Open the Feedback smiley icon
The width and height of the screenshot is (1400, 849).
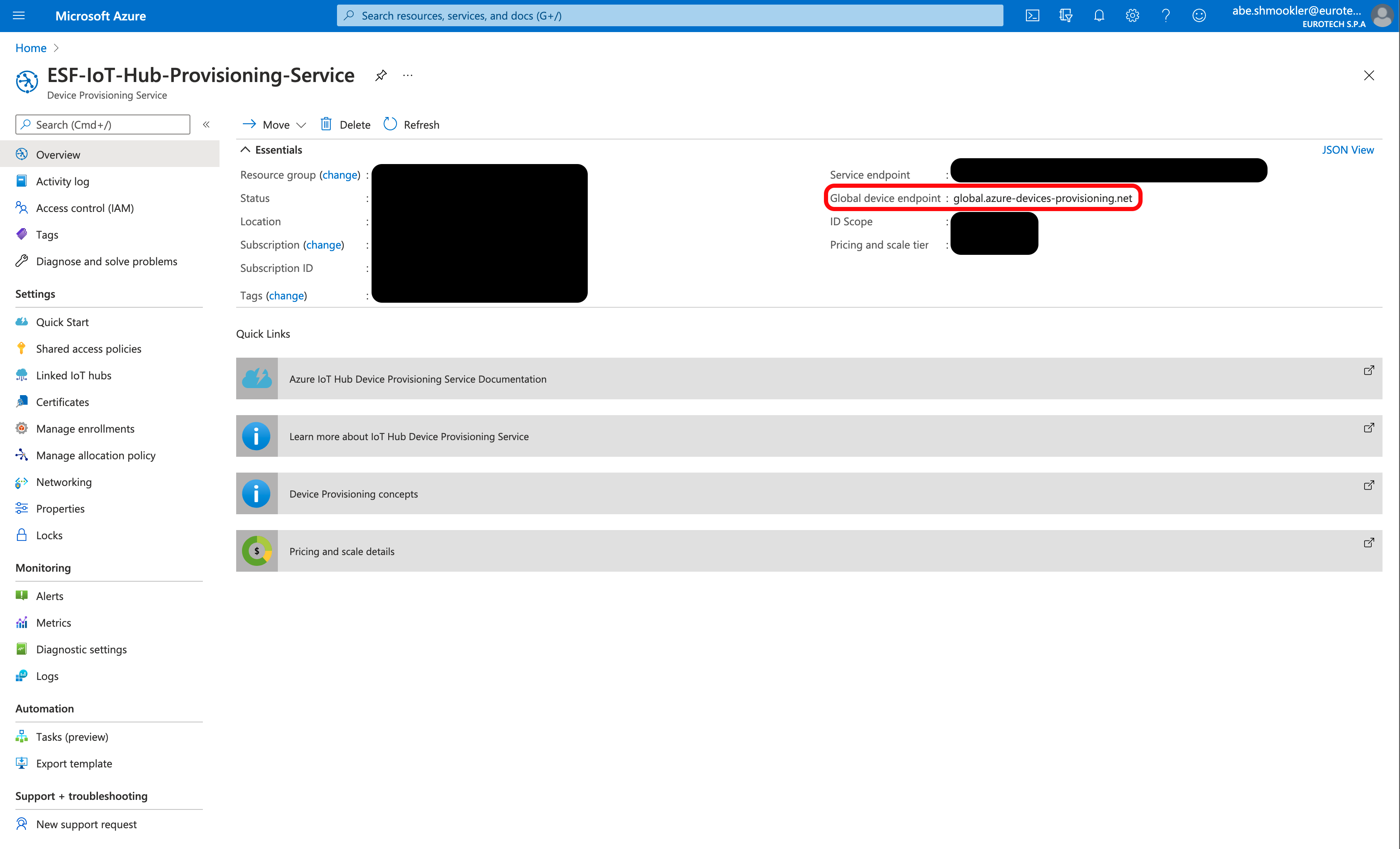(1199, 15)
